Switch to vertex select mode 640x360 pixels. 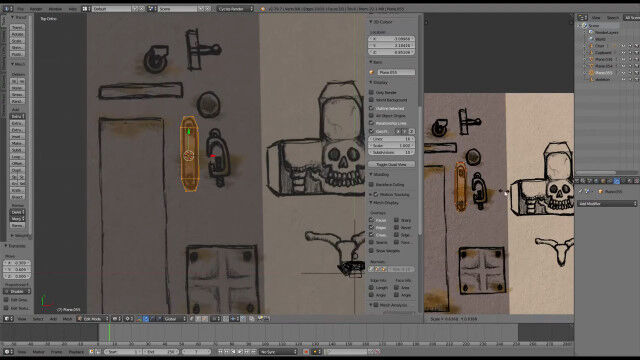[x=192, y=319]
